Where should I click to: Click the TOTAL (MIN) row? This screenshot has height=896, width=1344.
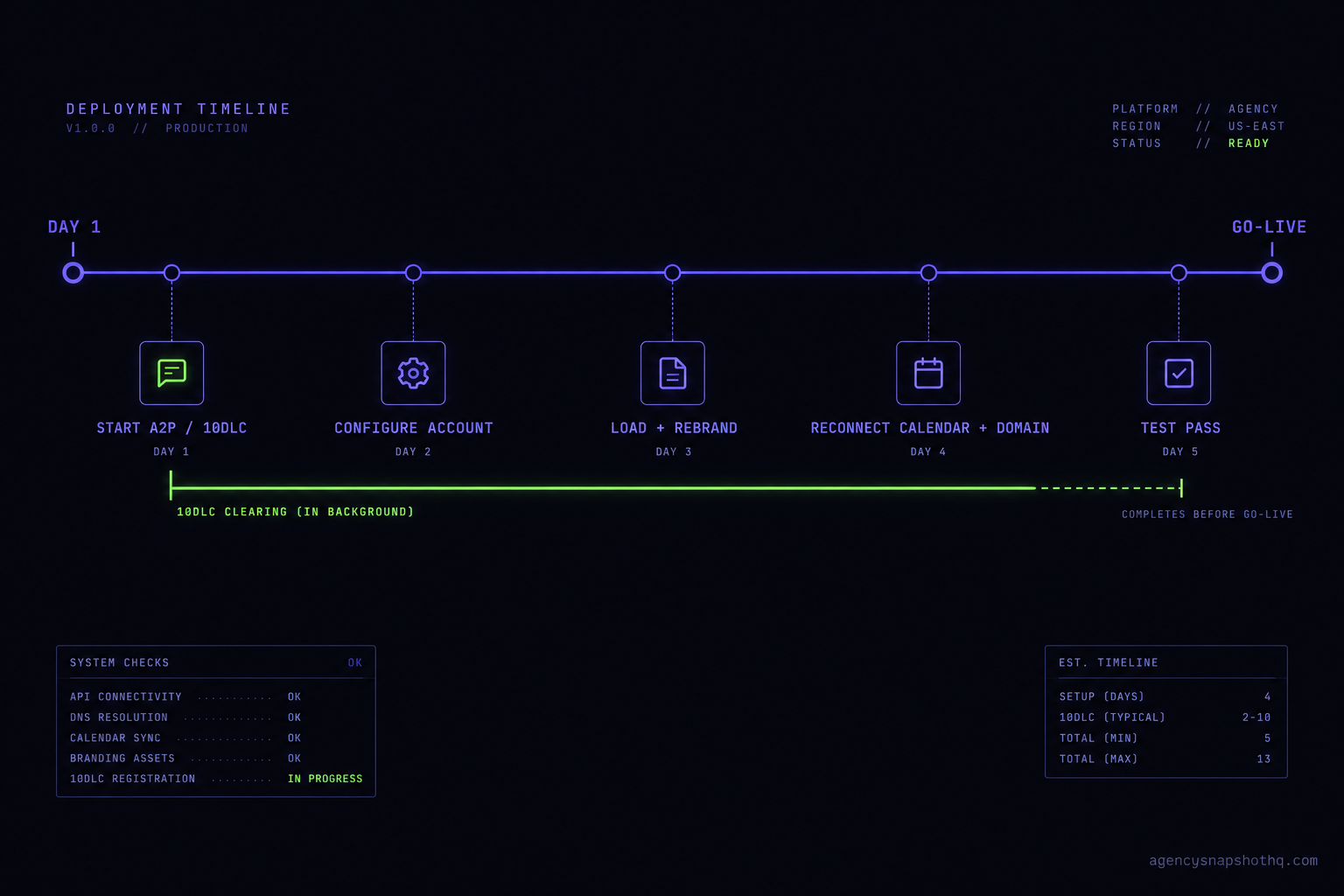1165,738
